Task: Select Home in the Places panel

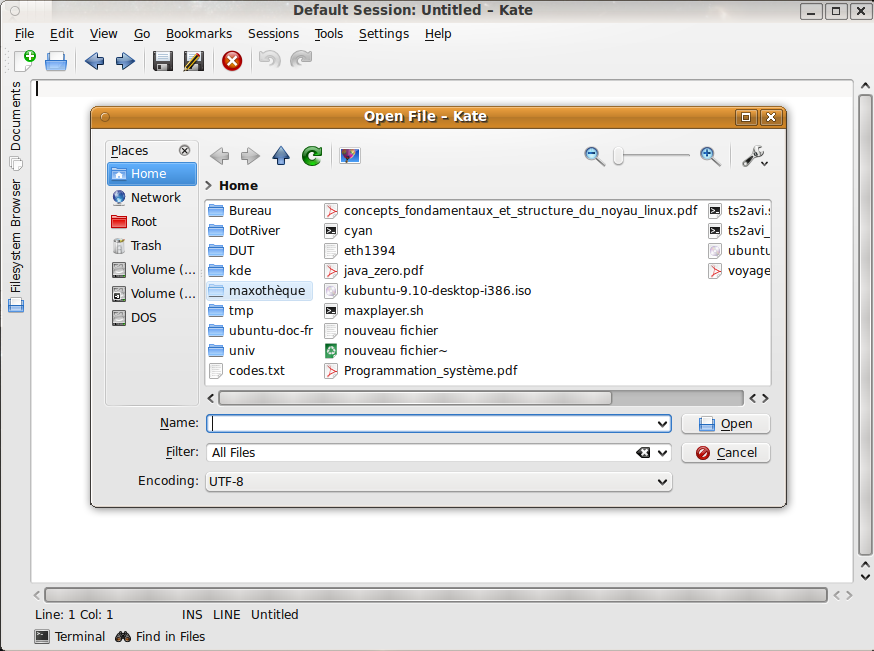Action: pyautogui.click(x=152, y=174)
